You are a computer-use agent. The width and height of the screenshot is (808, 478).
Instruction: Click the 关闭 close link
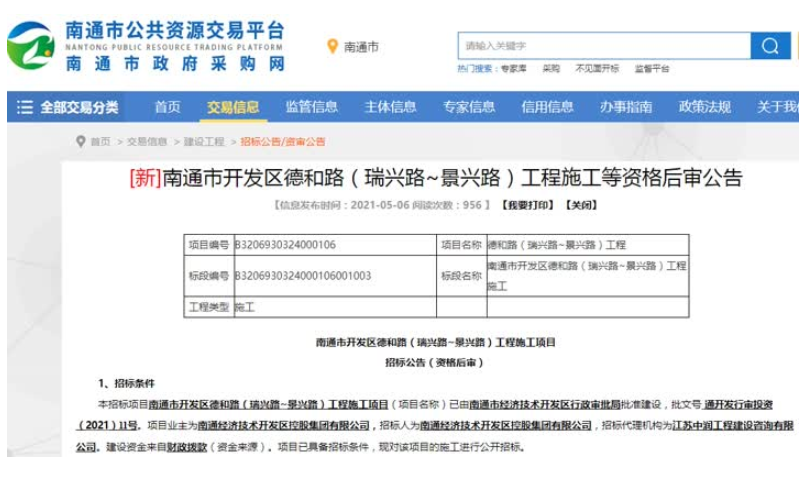581,205
